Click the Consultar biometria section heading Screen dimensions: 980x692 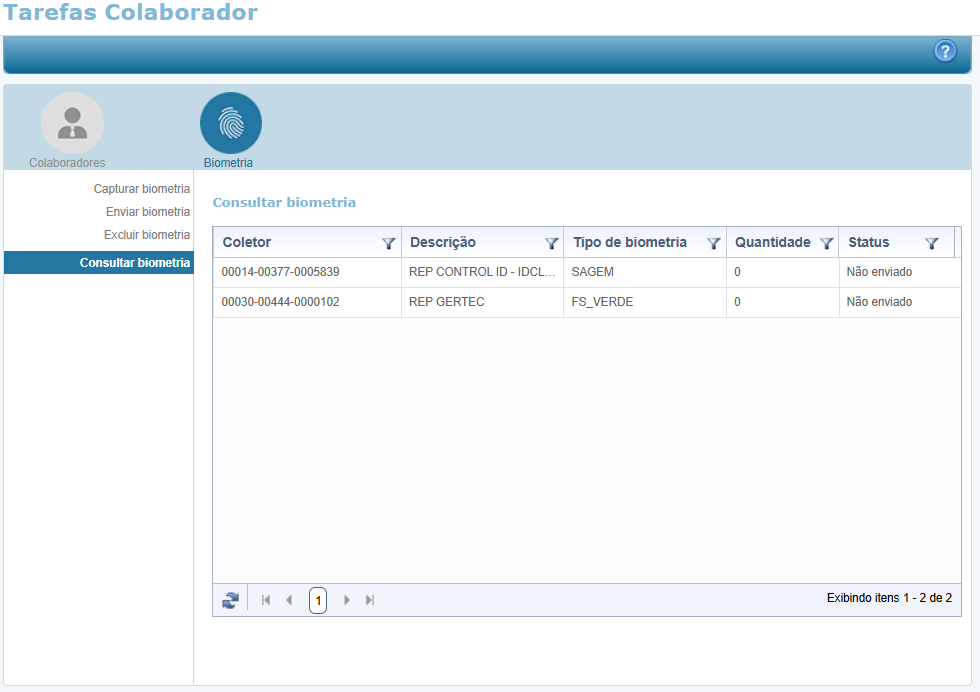coord(284,203)
